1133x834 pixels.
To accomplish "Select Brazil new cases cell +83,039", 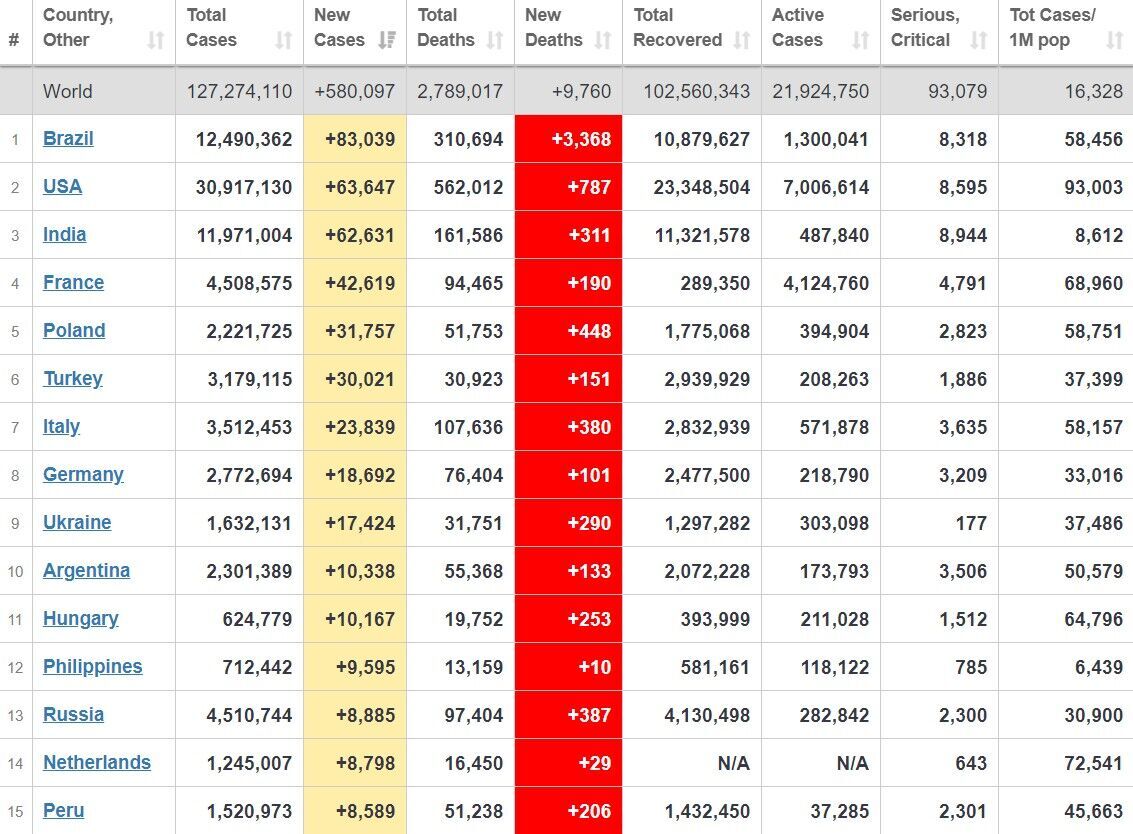I will coord(355,139).
